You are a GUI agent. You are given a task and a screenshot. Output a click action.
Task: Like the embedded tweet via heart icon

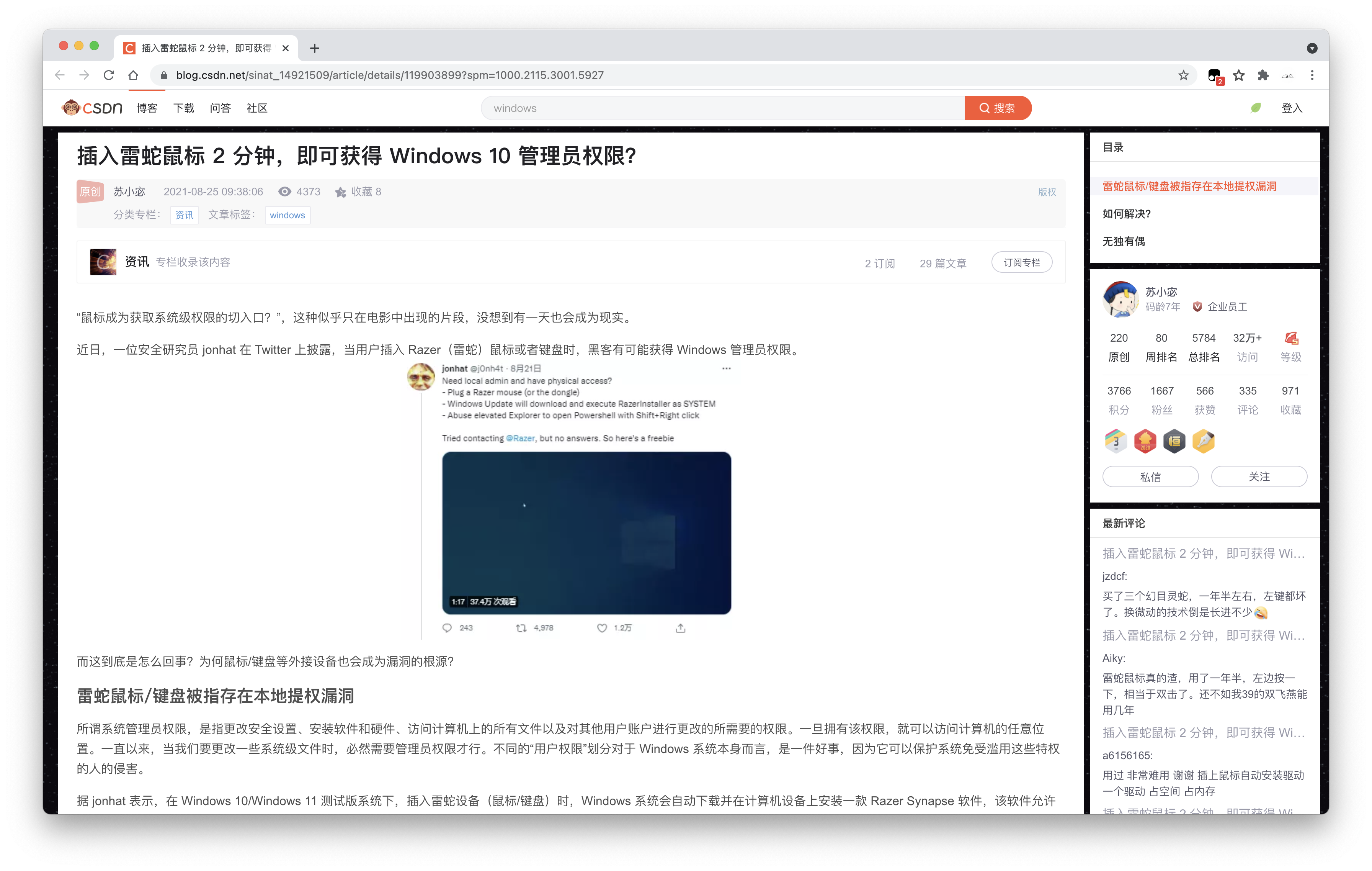pyautogui.click(x=602, y=628)
